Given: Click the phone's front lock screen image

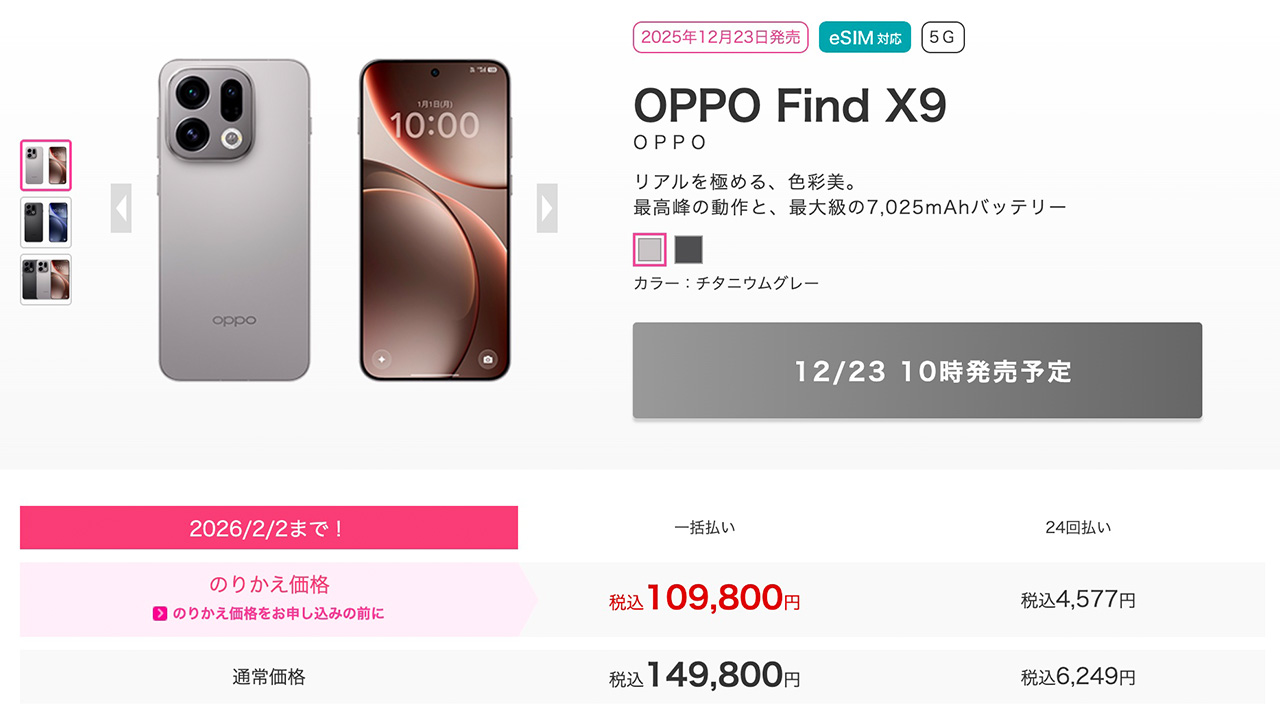Looking at the screenshot, I should point(434,220).
